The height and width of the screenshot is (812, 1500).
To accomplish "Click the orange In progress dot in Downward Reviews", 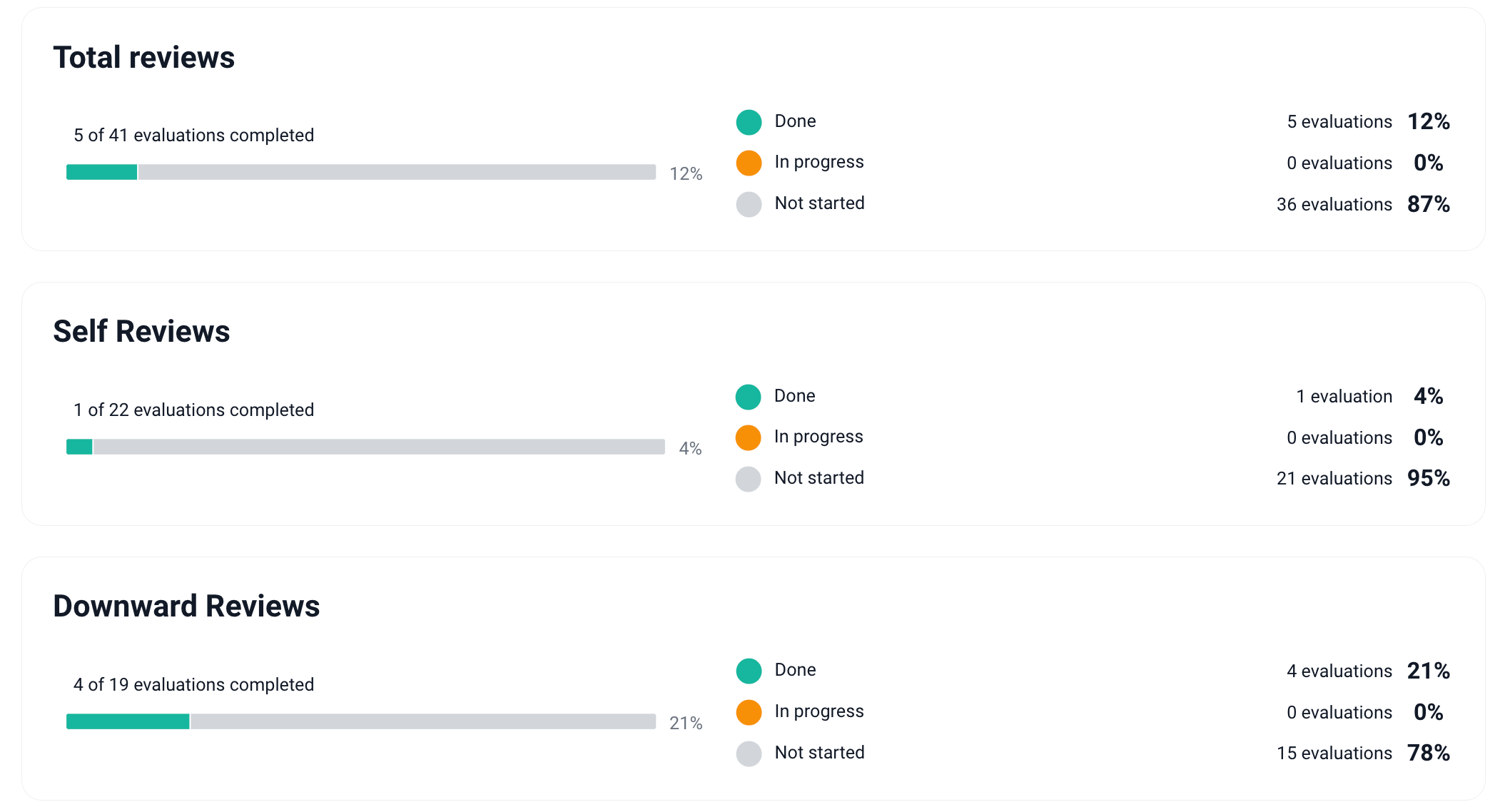I will 749,712.
